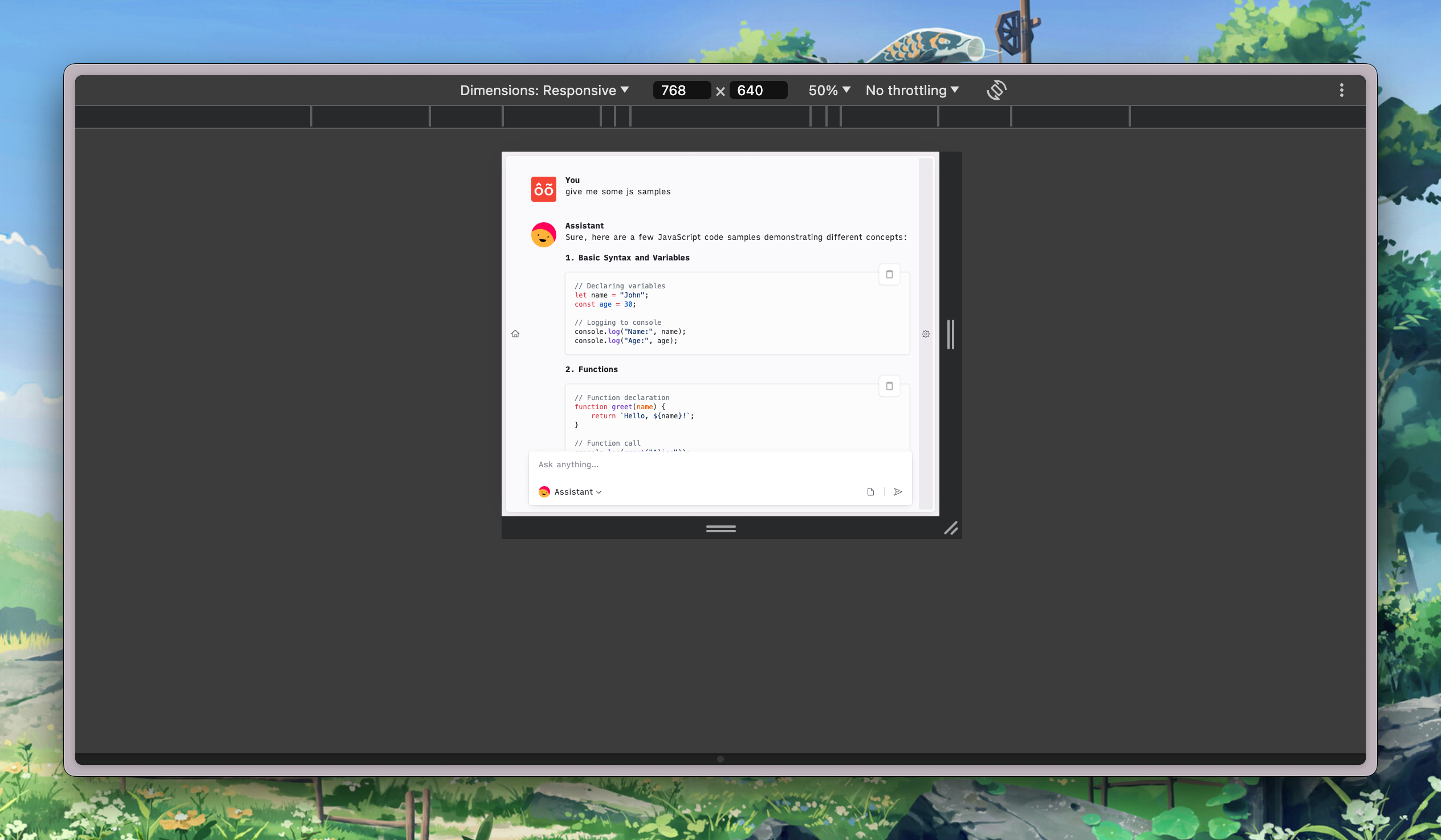This screenshot has width=1441, height=840.
Task: Open settings via the right-side gear icon
Action: (x=925, y=334)
